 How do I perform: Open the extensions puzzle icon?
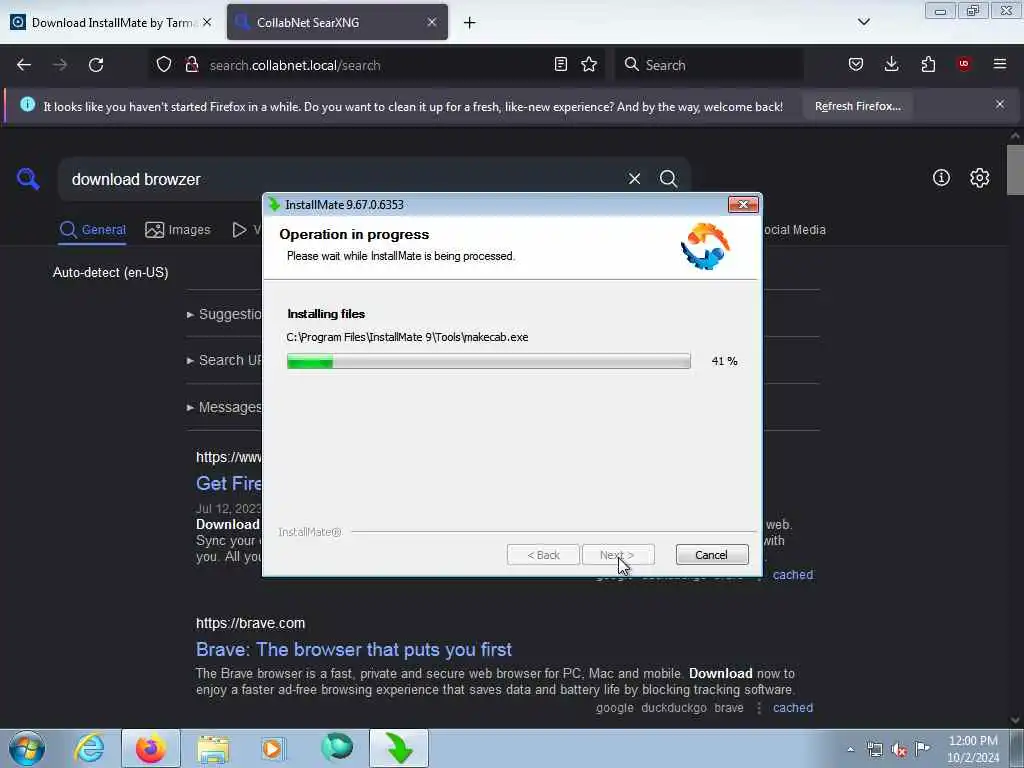(928, 64)
